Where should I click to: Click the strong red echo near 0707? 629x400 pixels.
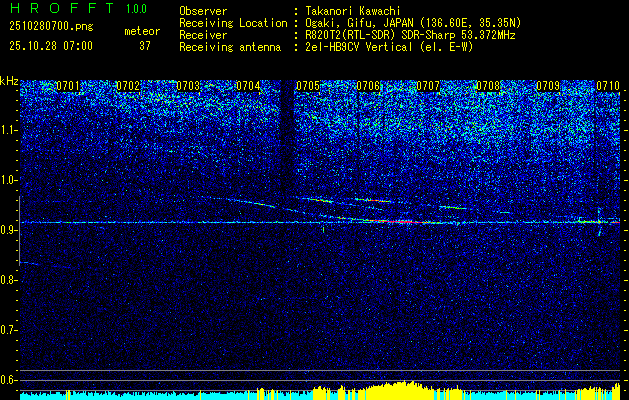tap(395, 221)
